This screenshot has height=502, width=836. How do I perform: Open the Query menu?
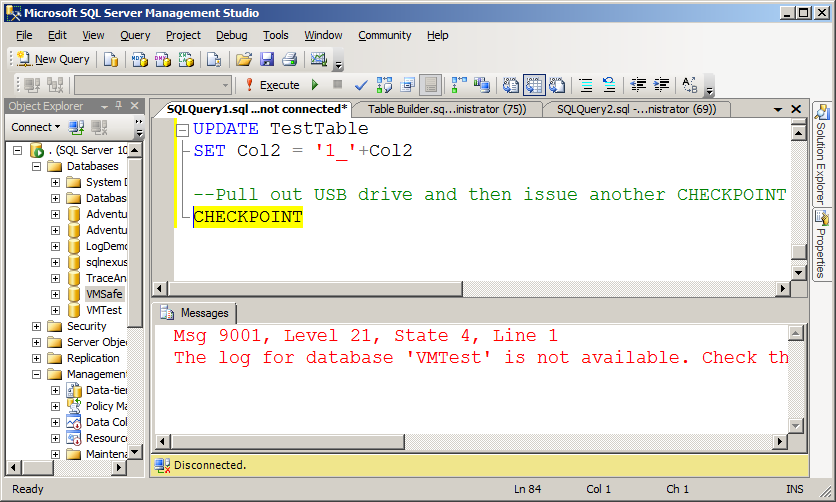pyautogui.click(x=135, y=35)
